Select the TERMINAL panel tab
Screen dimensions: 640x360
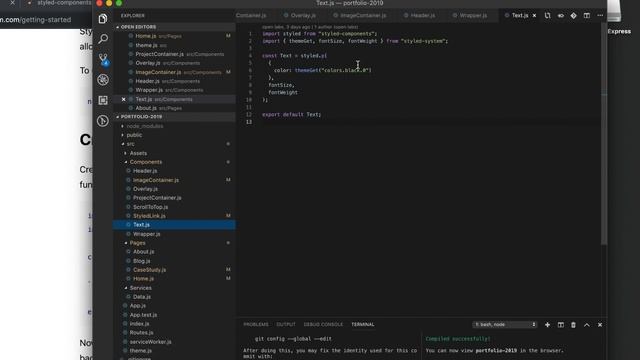click(x=362, y=325)
